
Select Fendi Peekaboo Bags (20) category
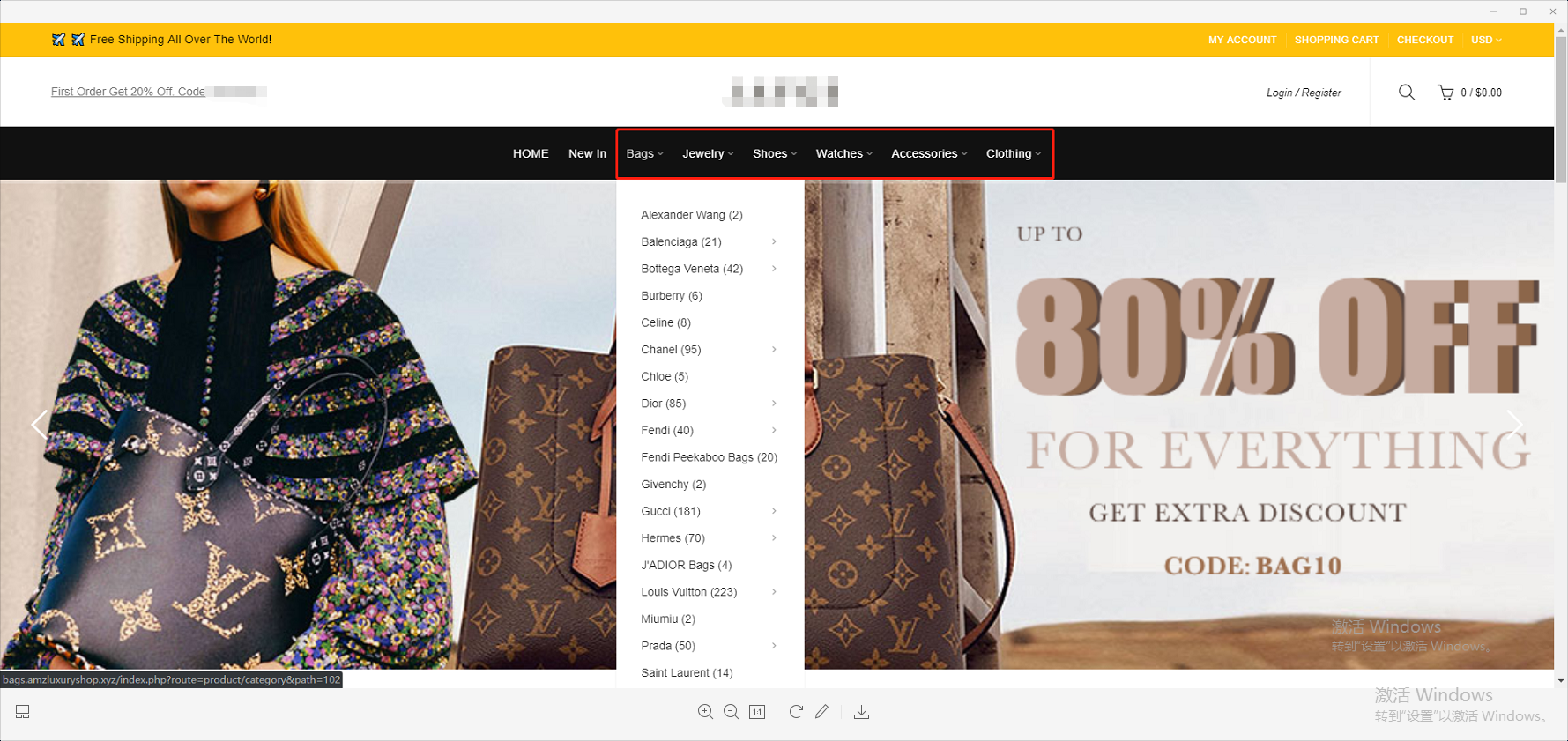click(710, 457)
